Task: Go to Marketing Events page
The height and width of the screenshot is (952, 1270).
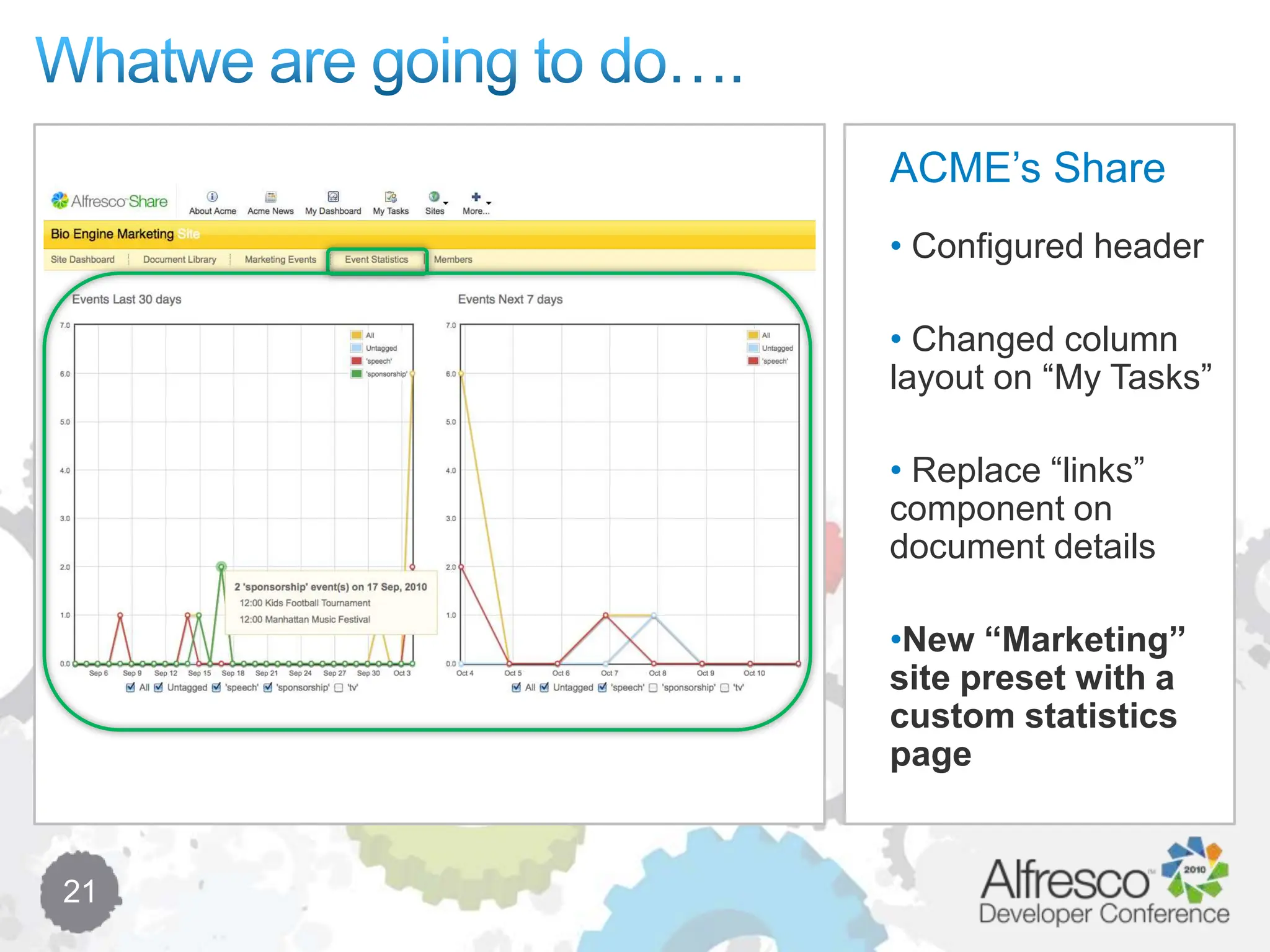Action: (x=280, y=260)
